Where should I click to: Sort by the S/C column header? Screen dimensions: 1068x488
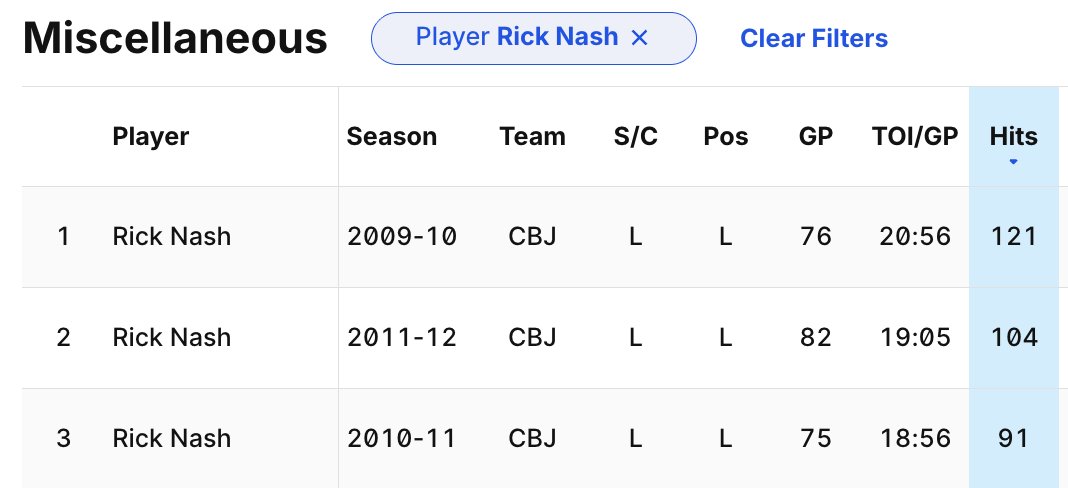635,136
